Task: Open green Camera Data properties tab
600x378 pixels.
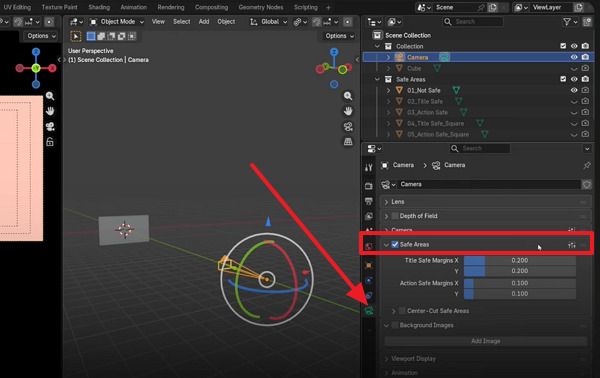Action: [369, 311]
